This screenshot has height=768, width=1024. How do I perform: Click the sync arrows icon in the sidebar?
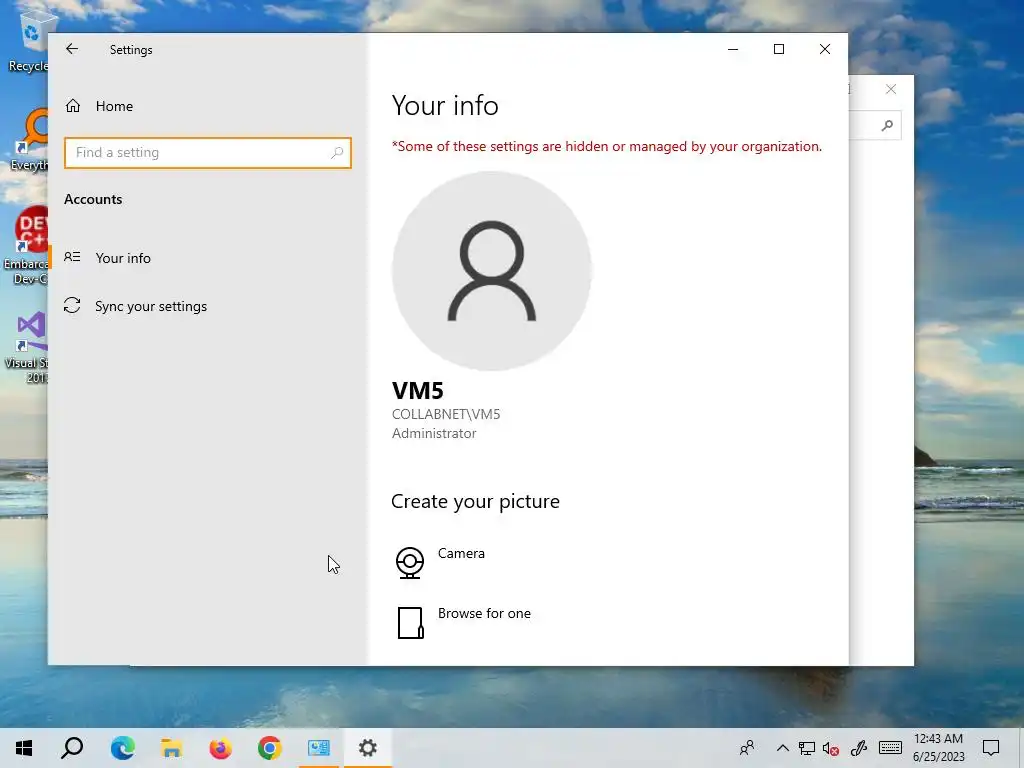pos(72,306)
